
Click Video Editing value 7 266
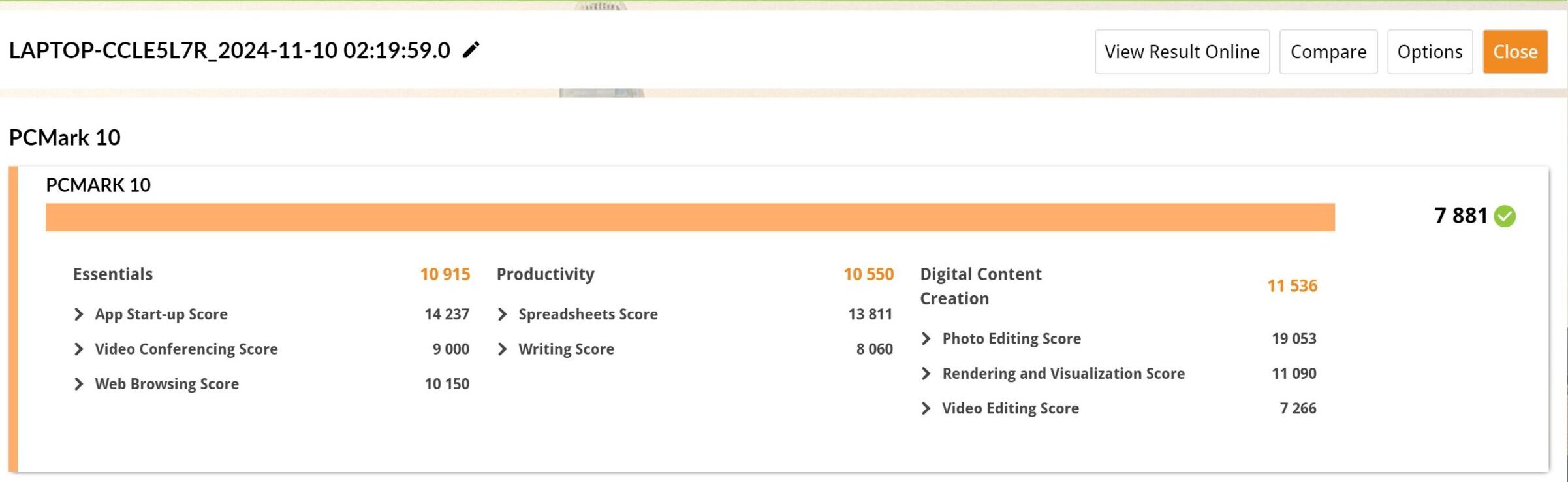[x=1298, y=408]
